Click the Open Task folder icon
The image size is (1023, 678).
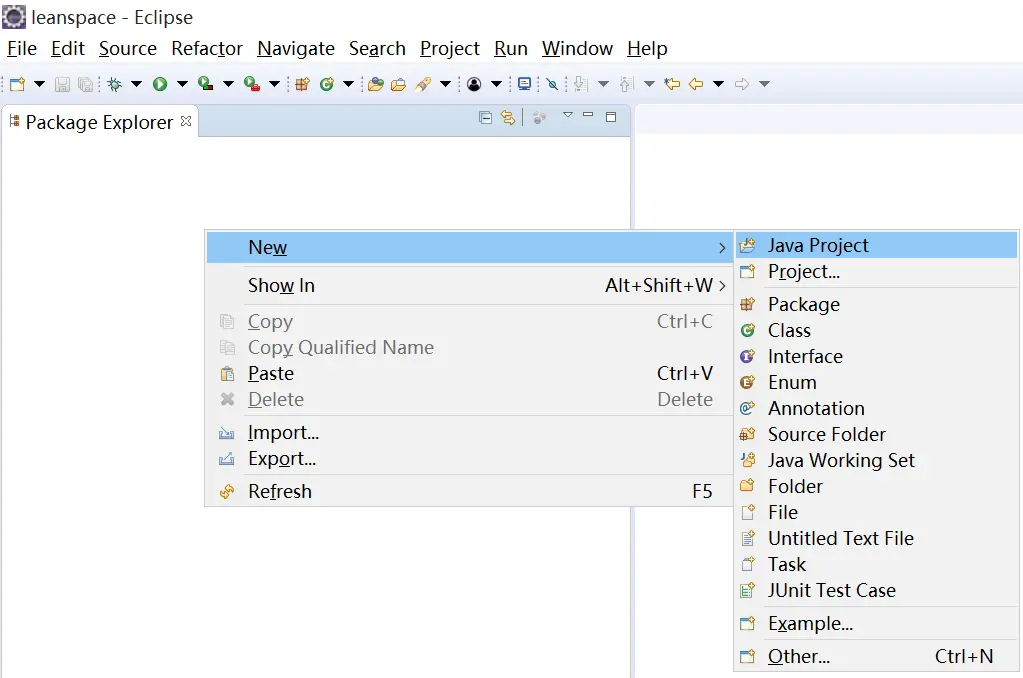pos(399,84)
